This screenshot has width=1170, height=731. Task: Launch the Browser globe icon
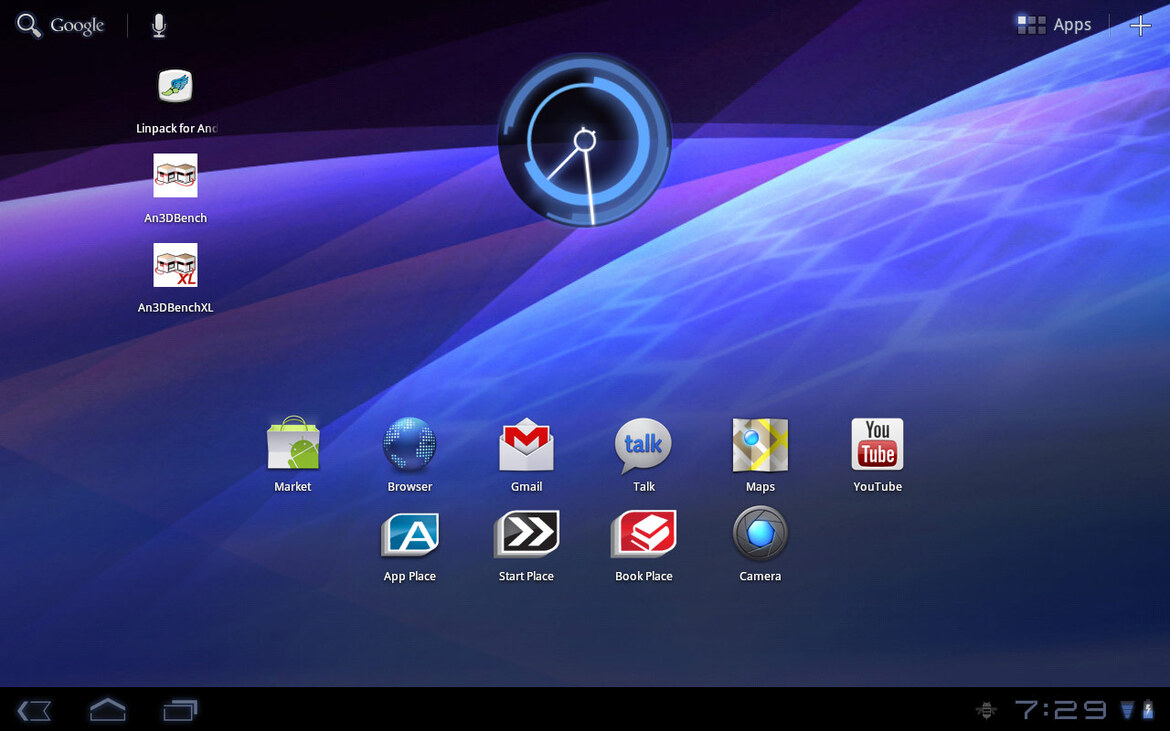410,445
